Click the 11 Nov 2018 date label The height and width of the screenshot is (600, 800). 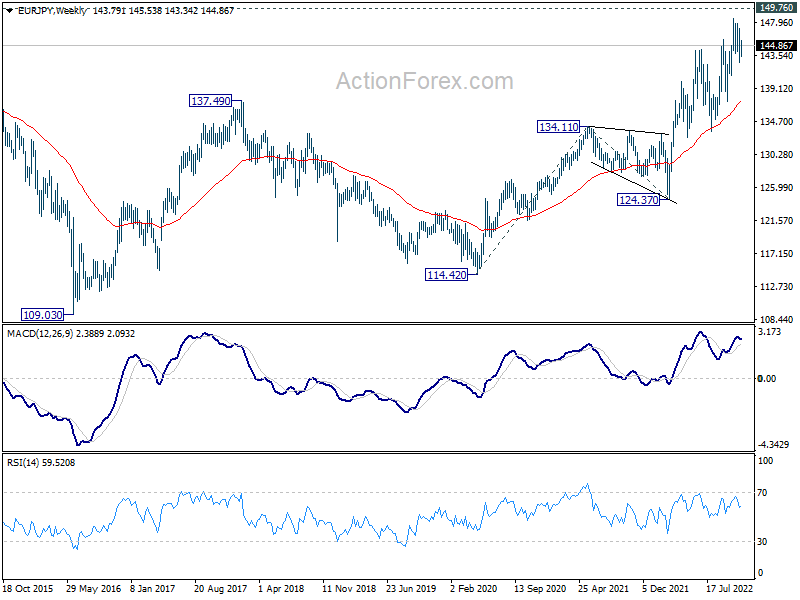click(349, 589)
